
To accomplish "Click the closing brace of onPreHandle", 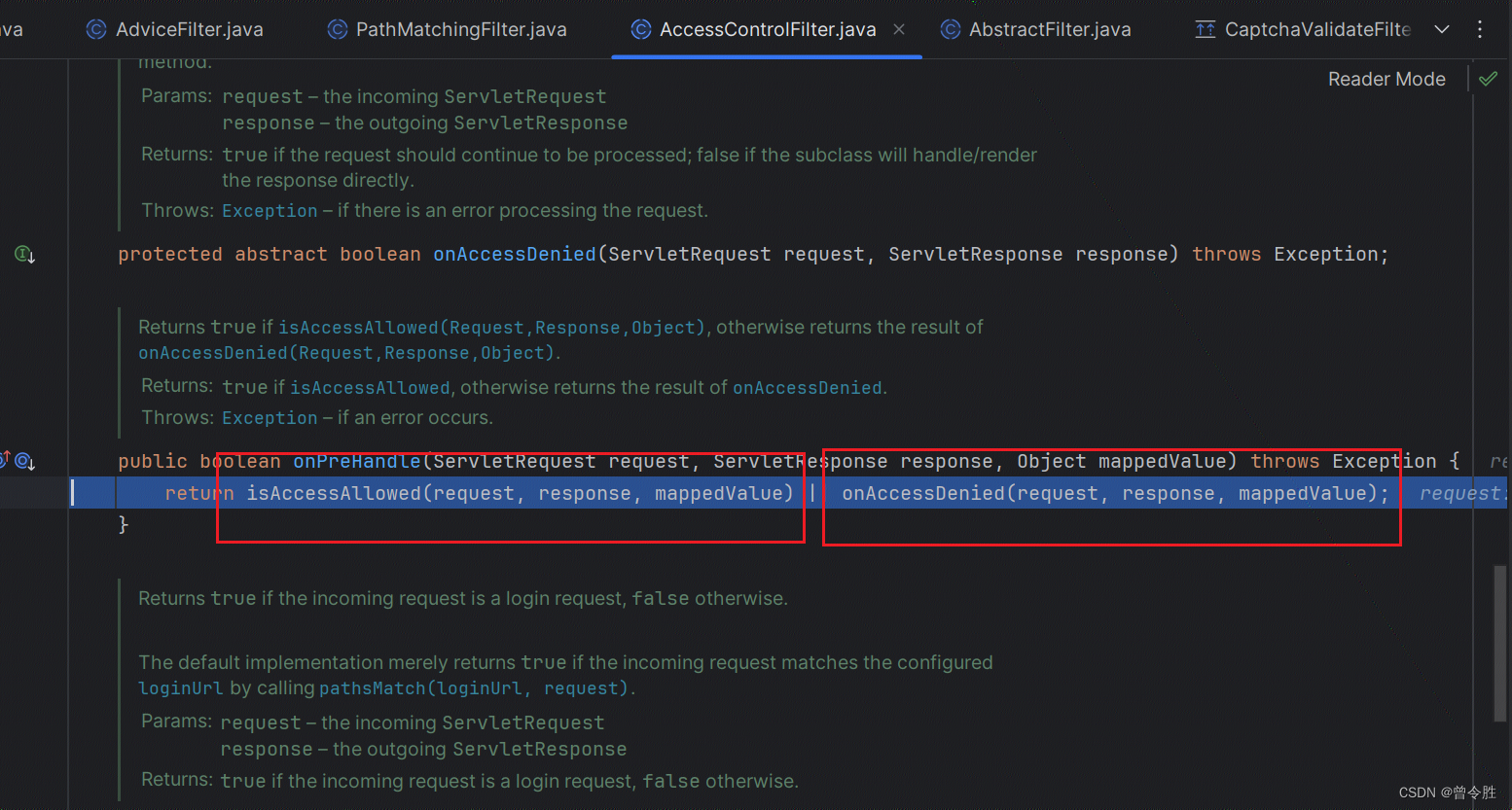I will [x=124, y=525].
